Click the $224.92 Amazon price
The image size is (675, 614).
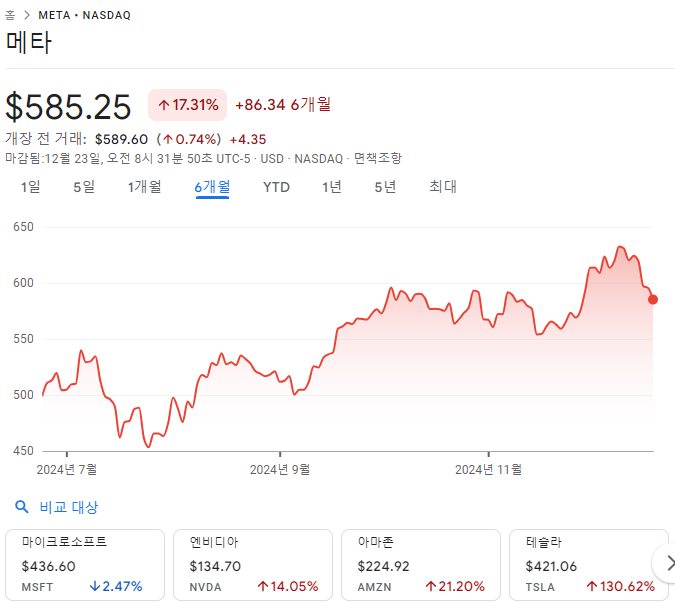[383, 566]
